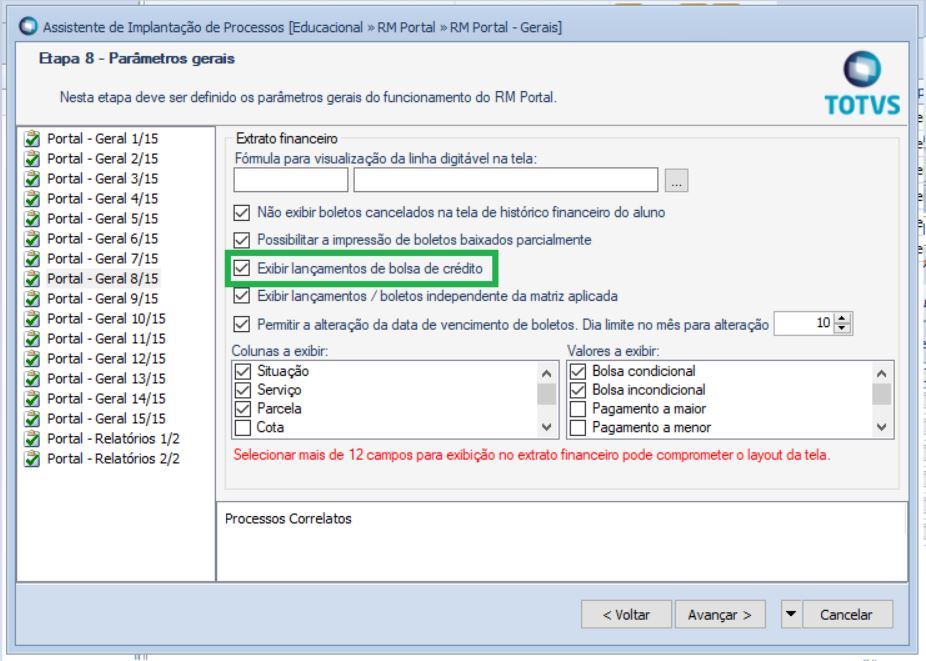The height and width of the screenshot is (661, 926).
Task: Select step Portal - Geral 9/15
Action: click(103, 298)
